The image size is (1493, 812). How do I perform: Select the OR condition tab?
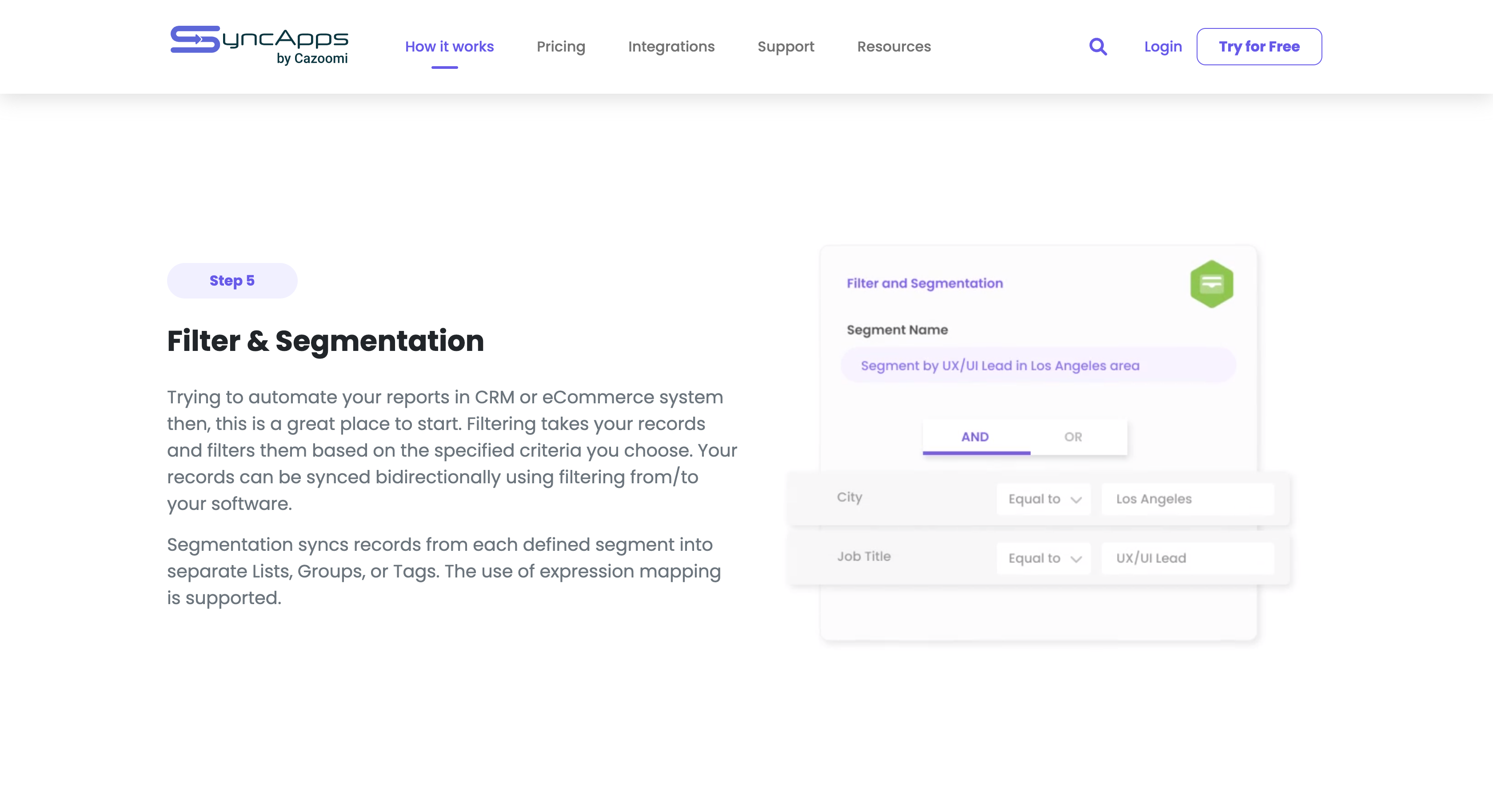point(1073,437)
